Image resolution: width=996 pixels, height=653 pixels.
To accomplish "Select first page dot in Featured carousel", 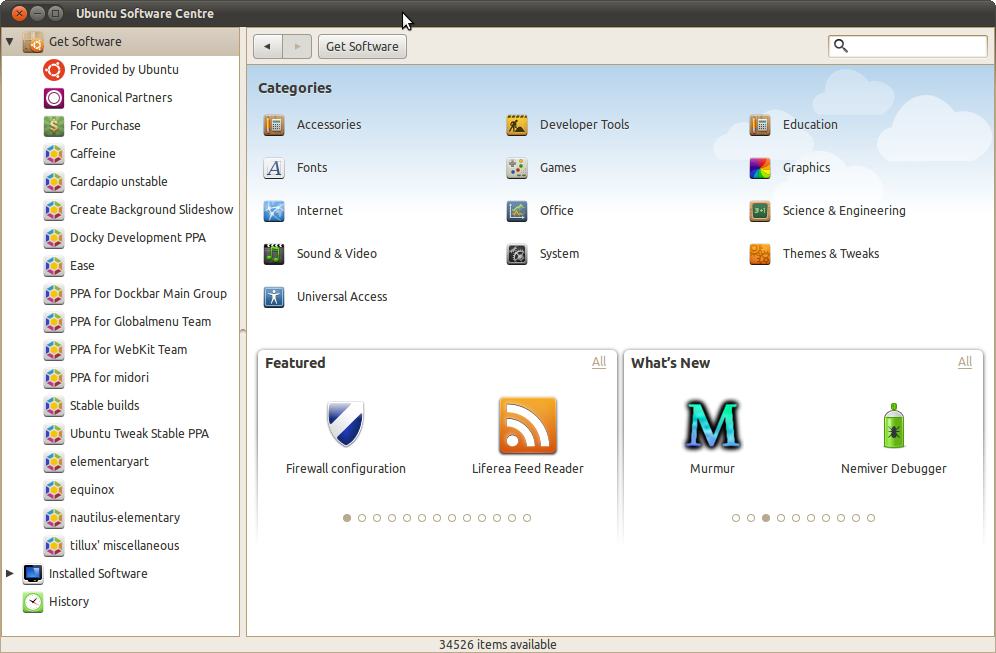I will pyautogui.click(x=347, y=518).
